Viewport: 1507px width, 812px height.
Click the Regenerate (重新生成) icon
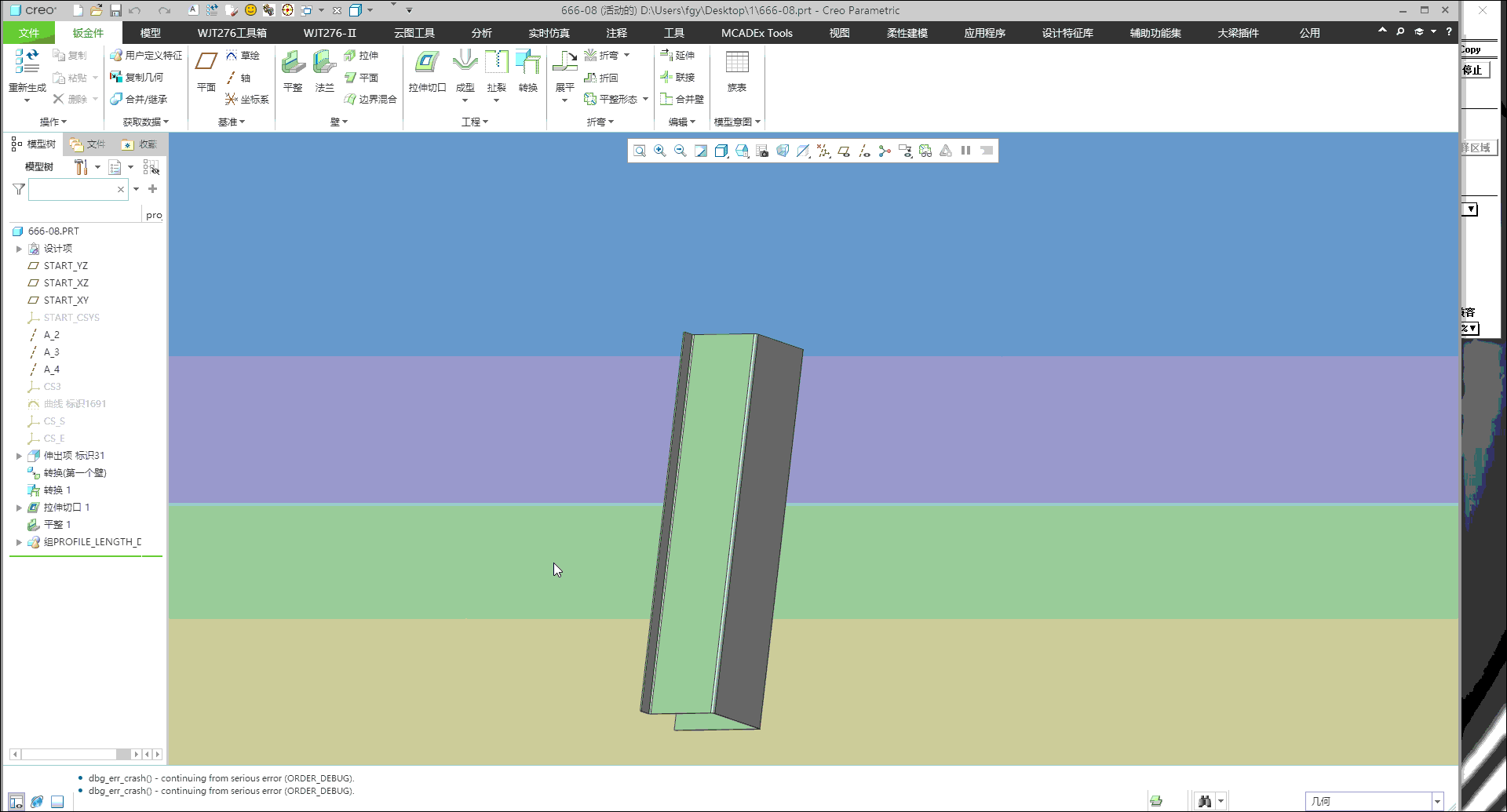point(27,61)
